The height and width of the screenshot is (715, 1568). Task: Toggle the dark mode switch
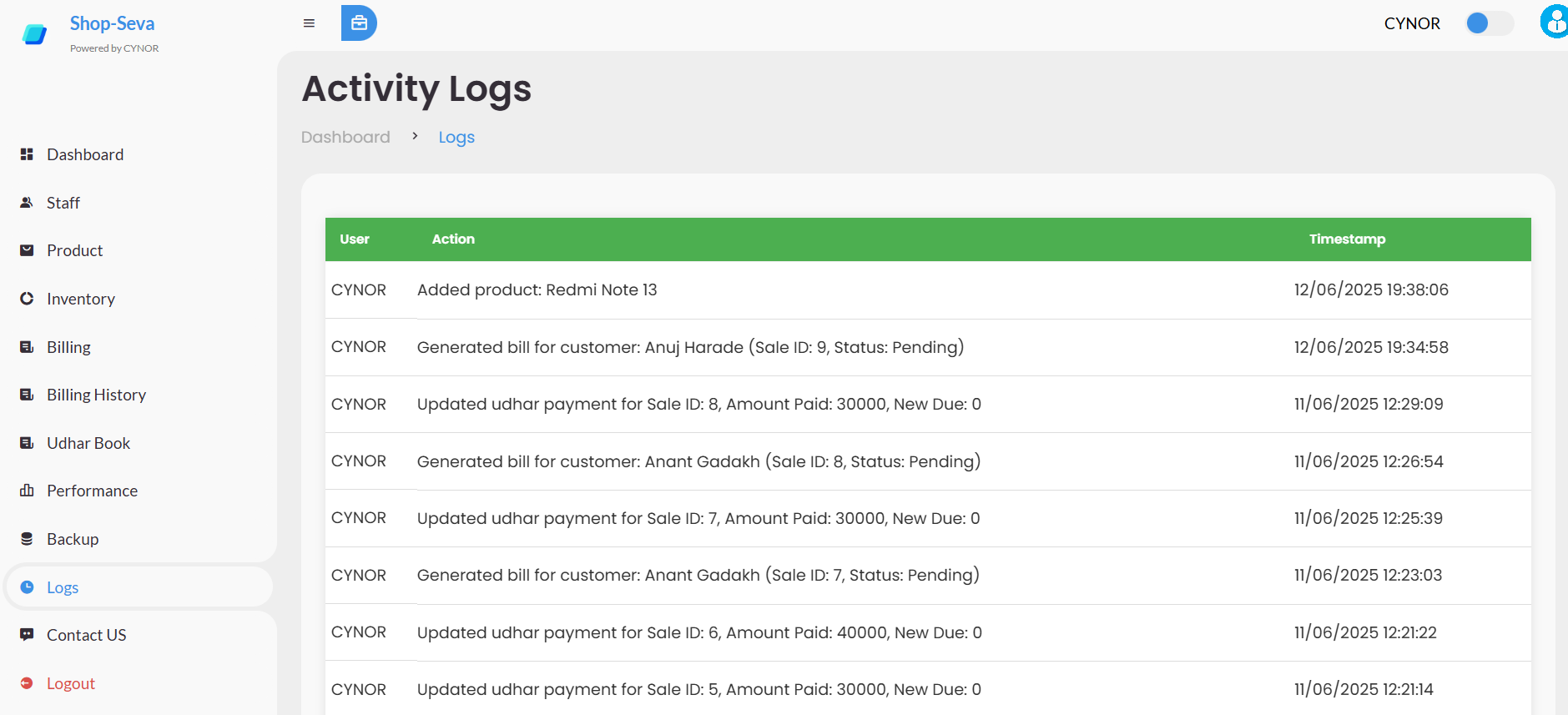click(x=1489, y=23)
